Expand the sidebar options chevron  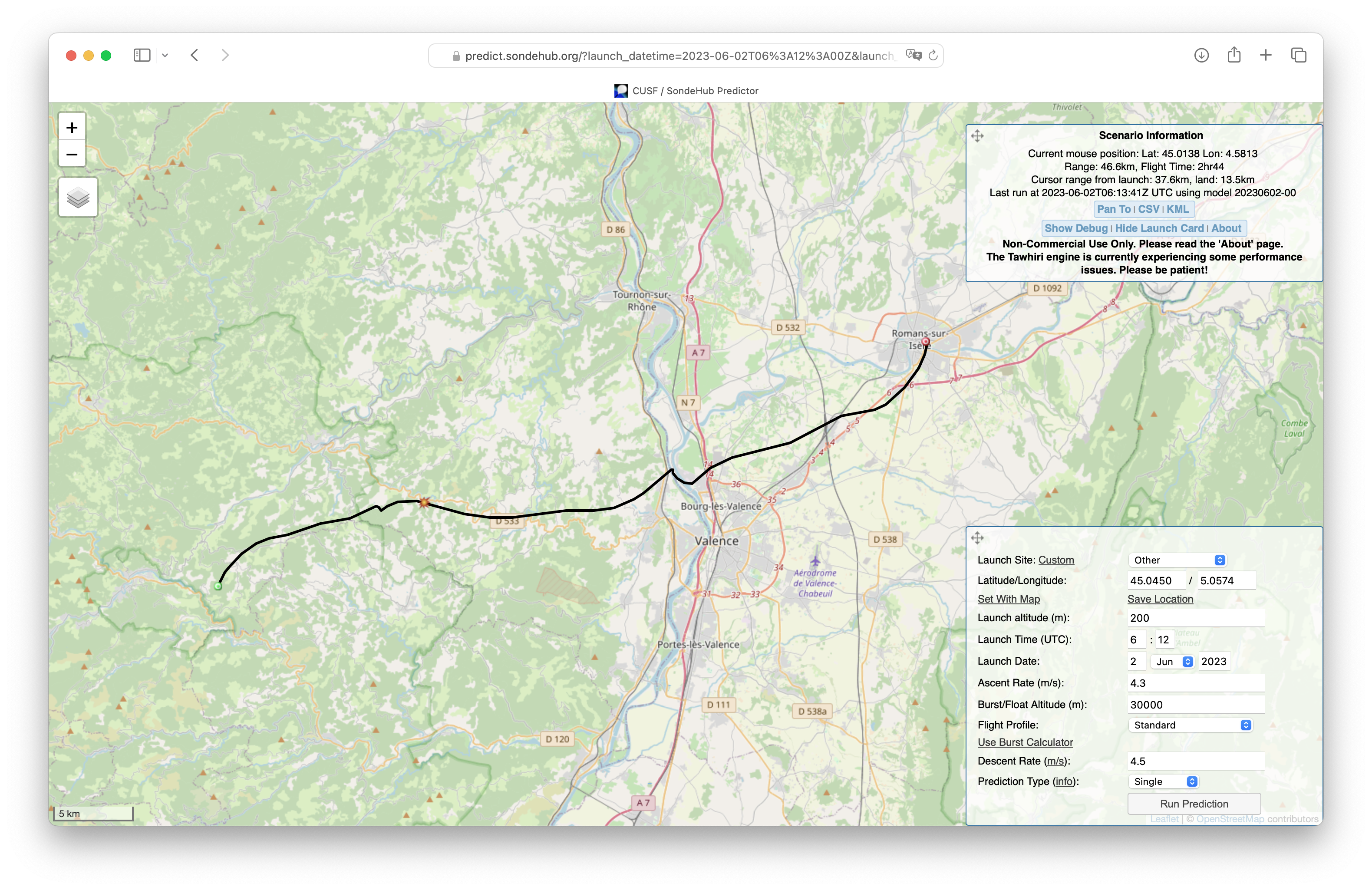(165, 55)
